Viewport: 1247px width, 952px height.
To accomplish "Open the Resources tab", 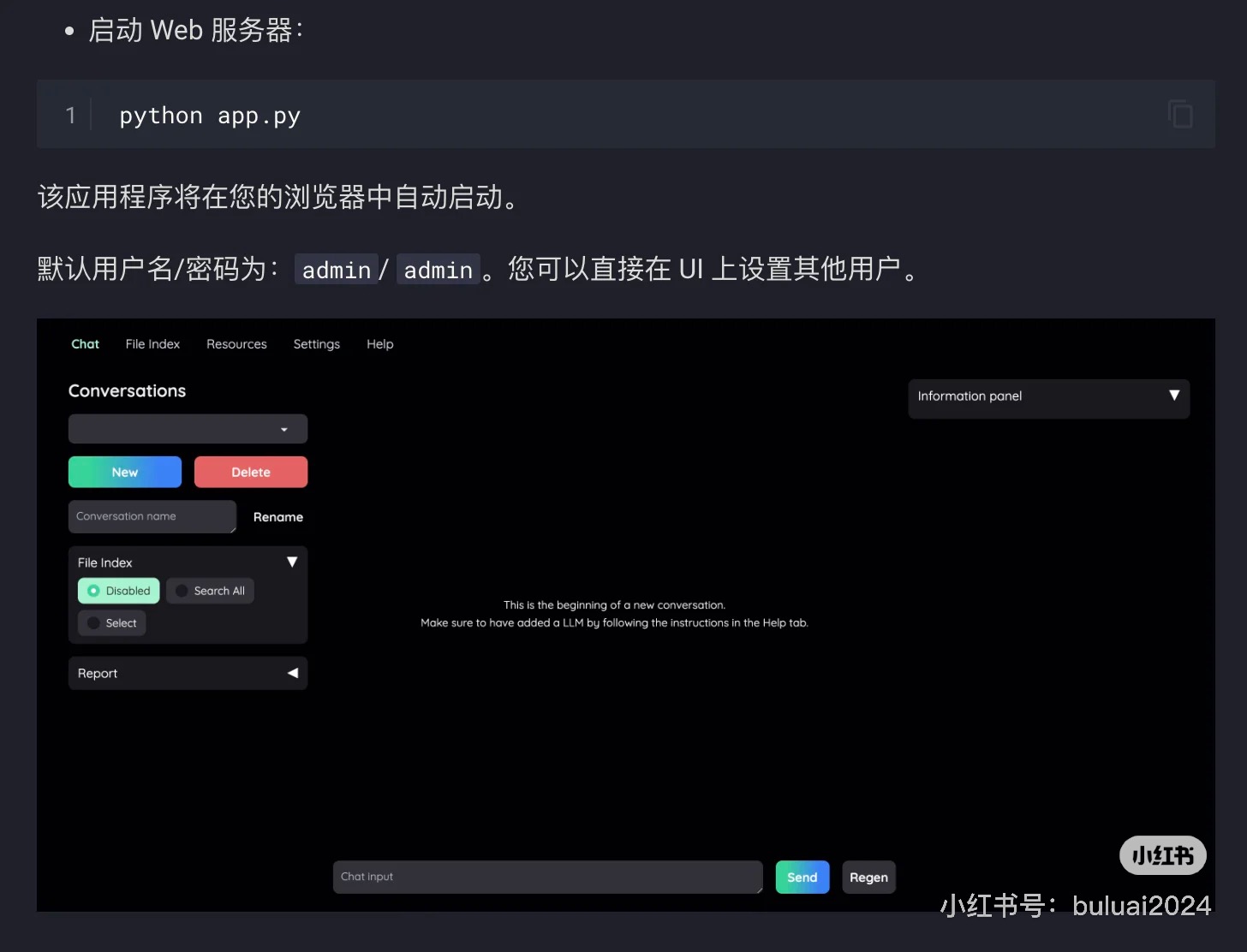I will 236,344.
